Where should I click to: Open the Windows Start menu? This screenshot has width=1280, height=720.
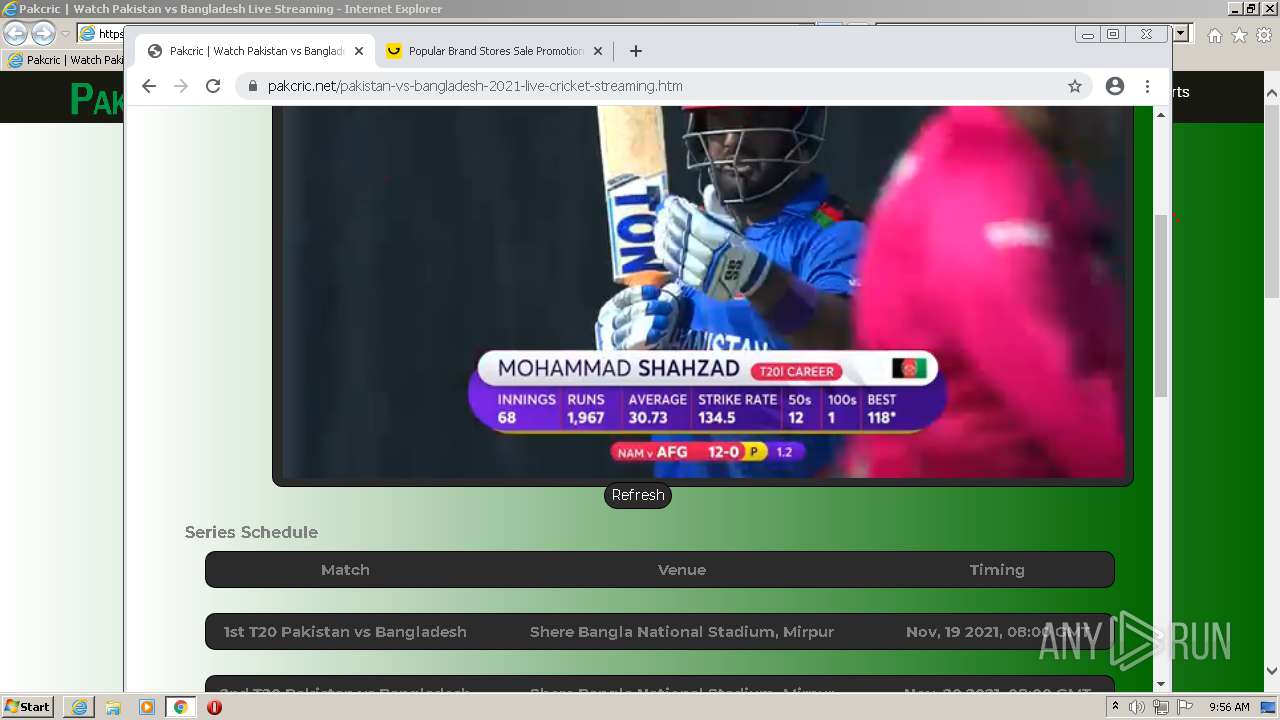[27, 707]
